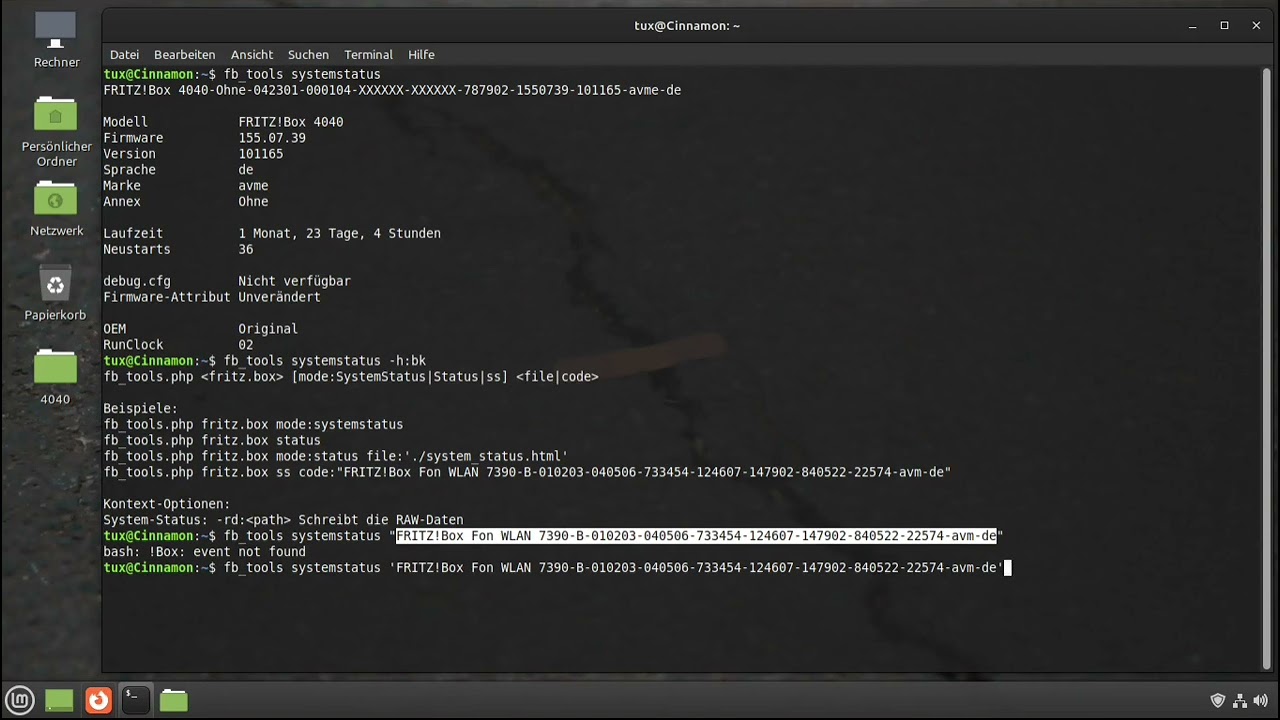Click the terminal icon in the panel

(135, 700)
